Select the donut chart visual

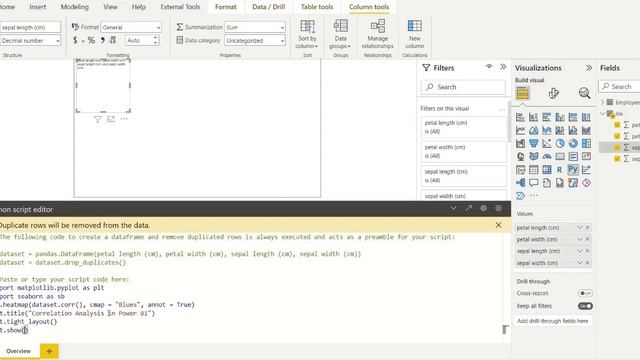(573, 144)
